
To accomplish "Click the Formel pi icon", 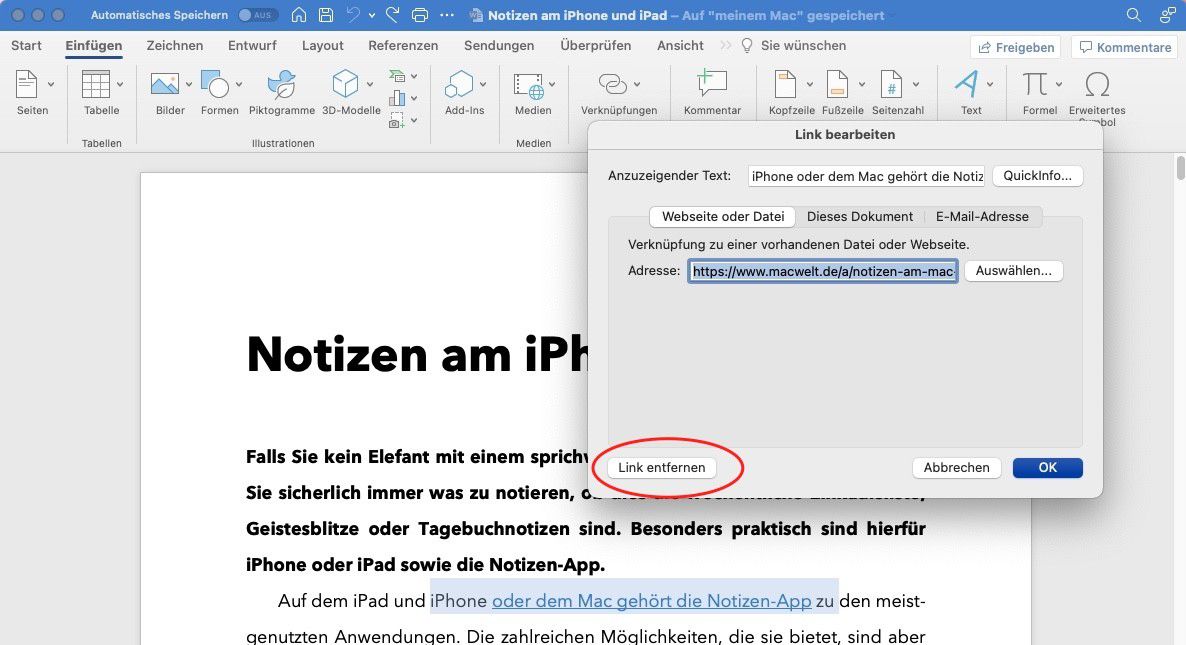I will click(1035, 84).
